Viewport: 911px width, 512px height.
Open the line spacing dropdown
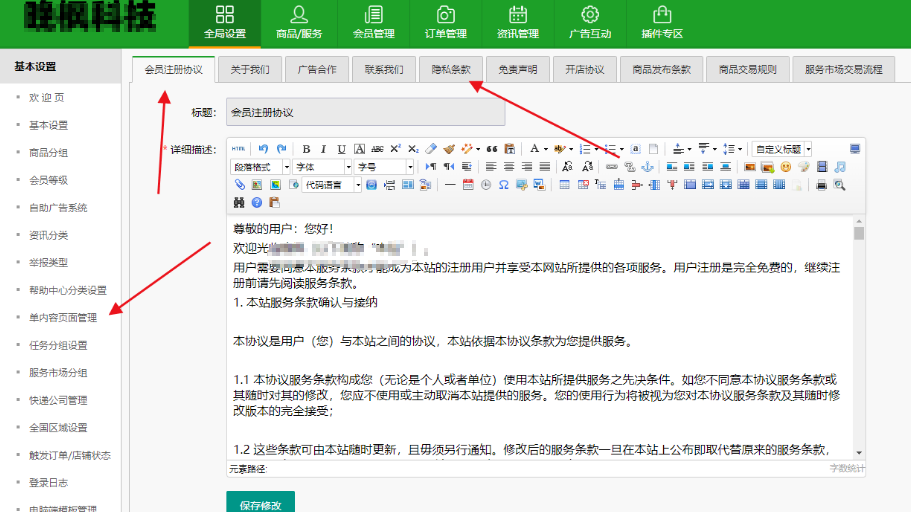pyautogui.click(x=739, y=149)
